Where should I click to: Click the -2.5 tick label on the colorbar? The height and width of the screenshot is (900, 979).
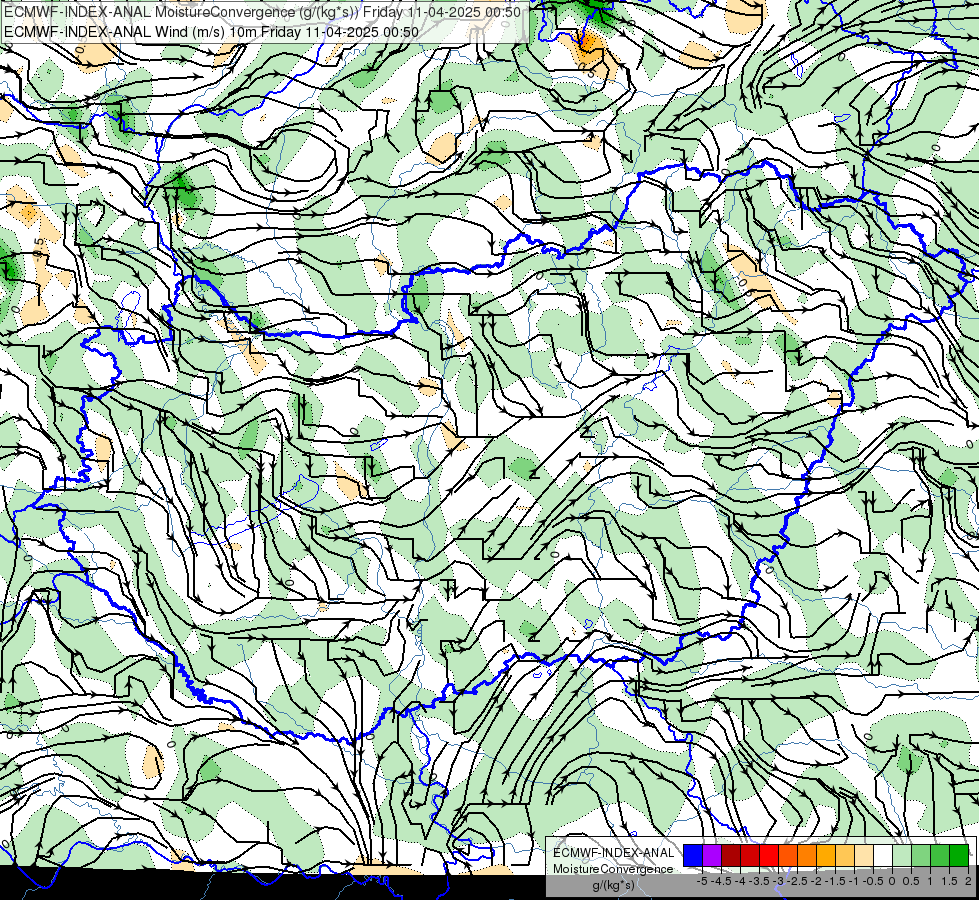pyautogui.click(x=797, y=881)
